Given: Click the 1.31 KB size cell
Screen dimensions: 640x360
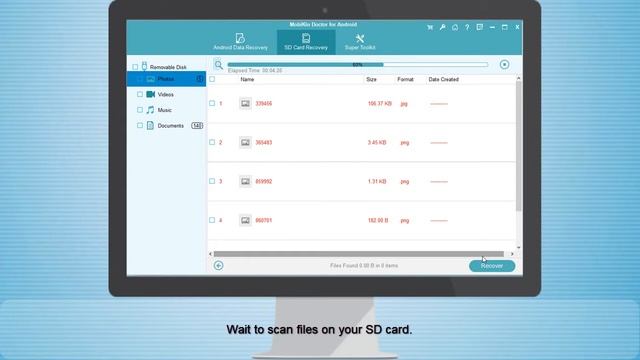Looking at the screenshot, I should tap(377, 181).
